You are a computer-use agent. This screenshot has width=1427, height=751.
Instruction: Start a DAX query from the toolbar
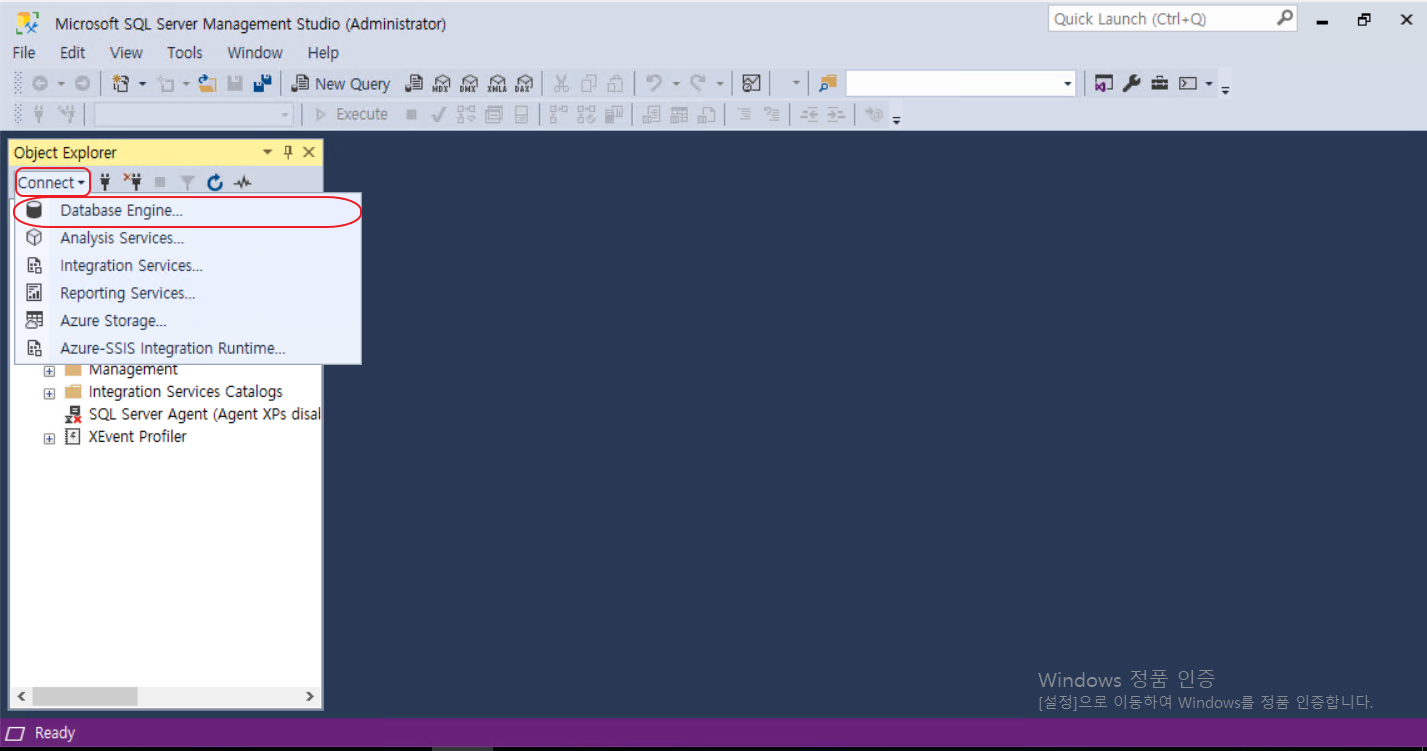pyautogui.click(x=524, y=84)
